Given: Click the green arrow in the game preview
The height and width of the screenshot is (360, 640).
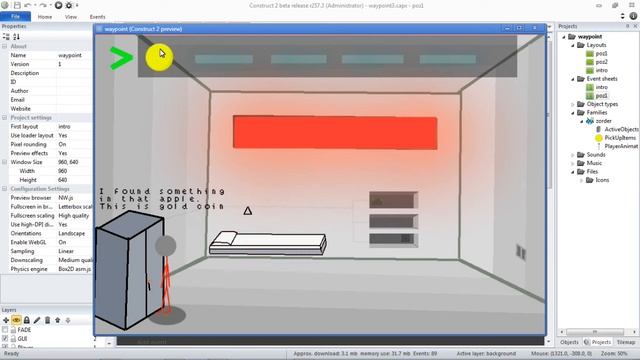Looking at the screenshot, I should [x=121, y=58].
